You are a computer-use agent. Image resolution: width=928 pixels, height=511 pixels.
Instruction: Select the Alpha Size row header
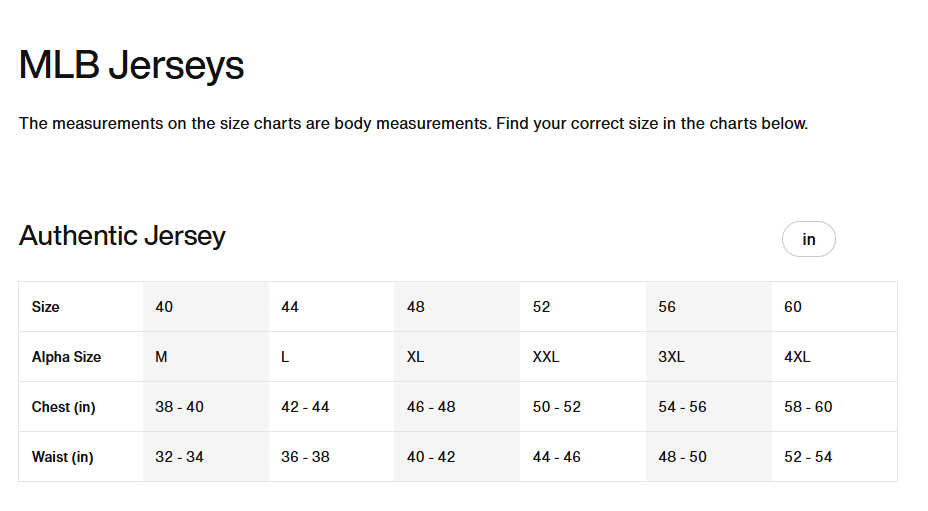[x=66, y=357]
